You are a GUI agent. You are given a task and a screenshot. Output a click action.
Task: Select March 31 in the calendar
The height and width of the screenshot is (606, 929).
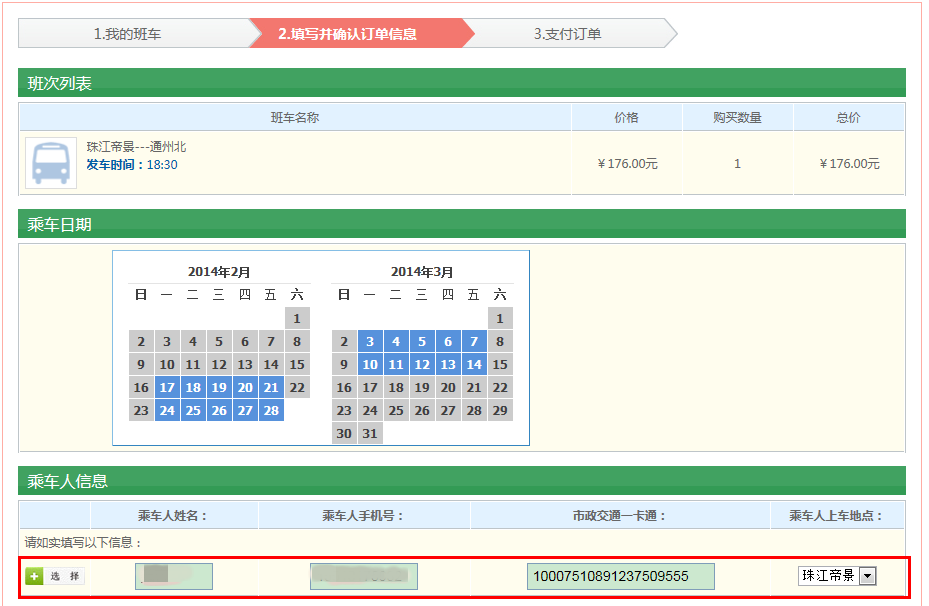(370, 433)
